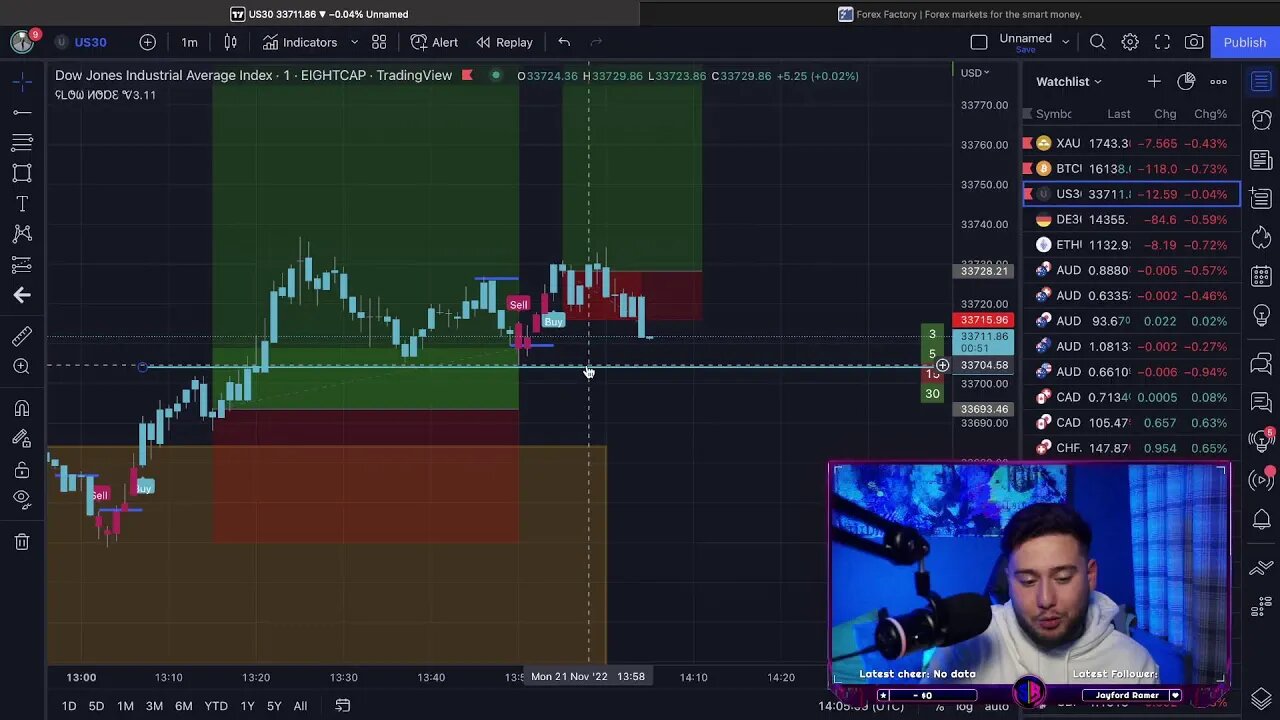This screenshot has height=720, width=1280.
Task: Open Ideas lightbulb panel
Action: point(1261,316)
